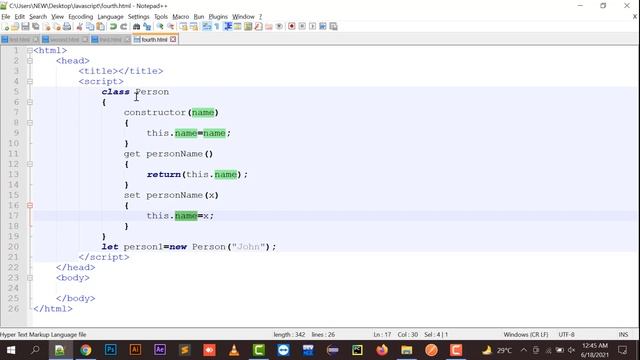Click the Close document toolbar icon
The image size is (640, 360).
coord(47,27)
